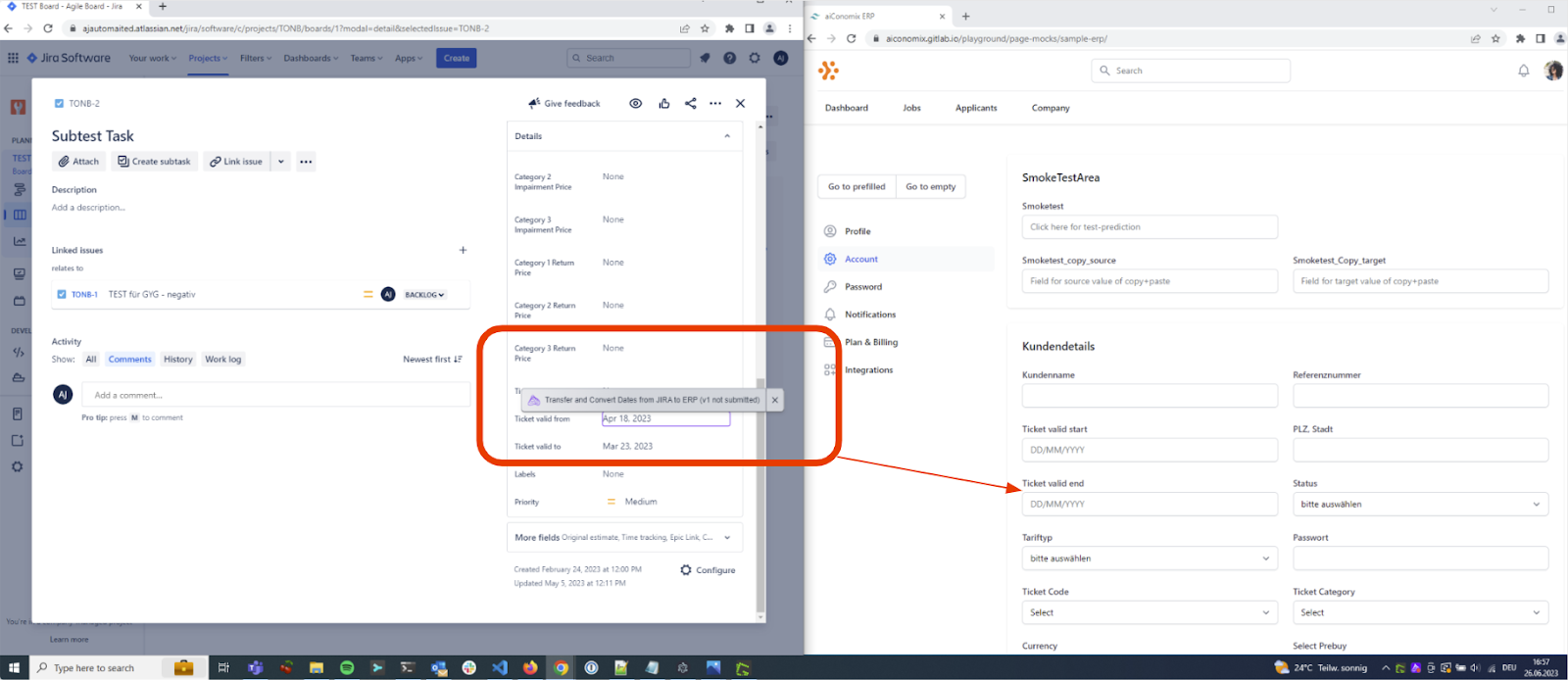Open linked issue TONB-1 link
1568x680 pixels.
click(84, 294)
